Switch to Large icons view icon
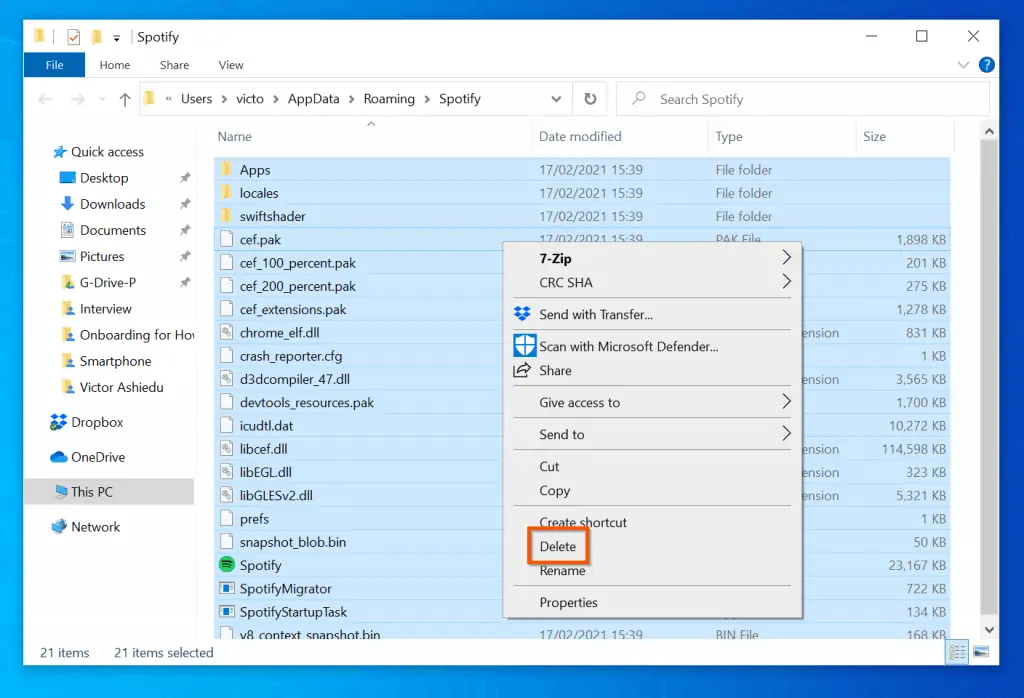This screenshot has height=698, width=1024. (980, 652)
